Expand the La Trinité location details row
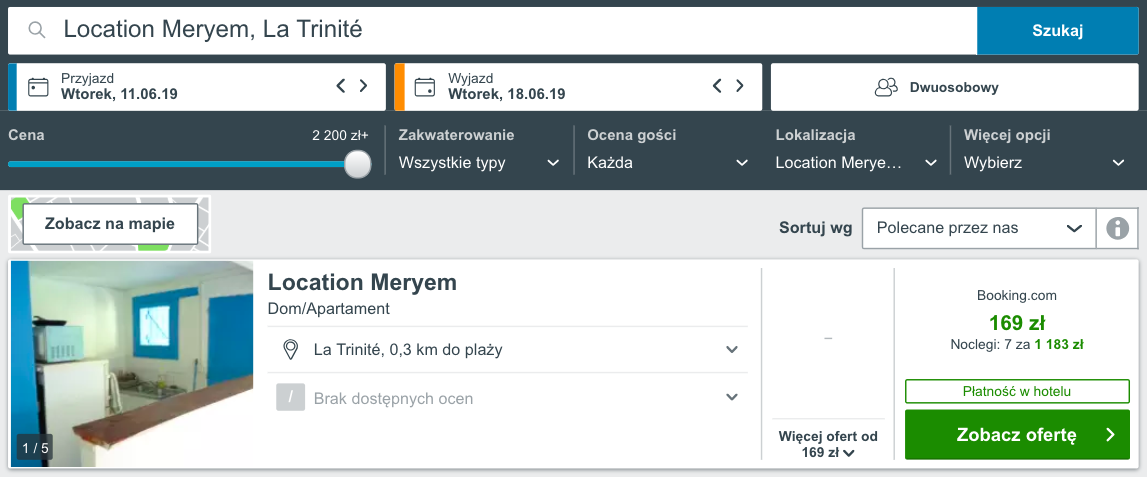Image resolution: width=1147 pixels, height=477 pixels. 508,350
